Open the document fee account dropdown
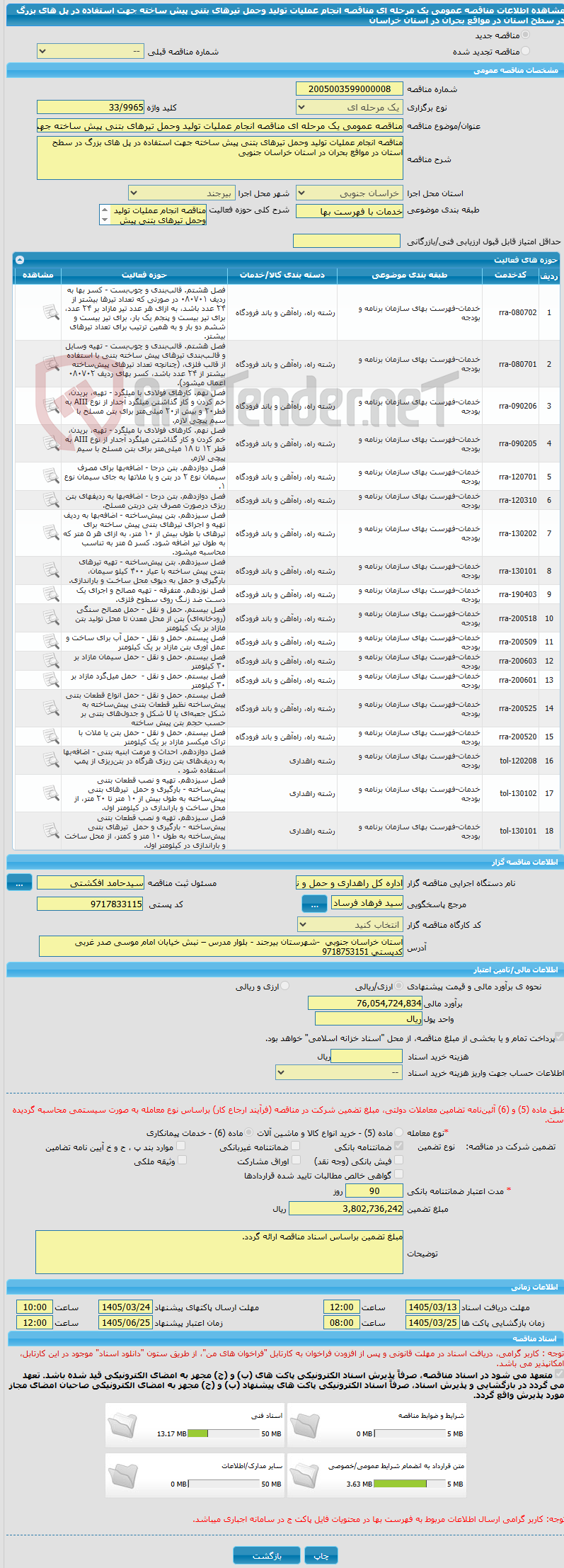The width and height of the screenshot is (564, 1568). (339, 1072)
